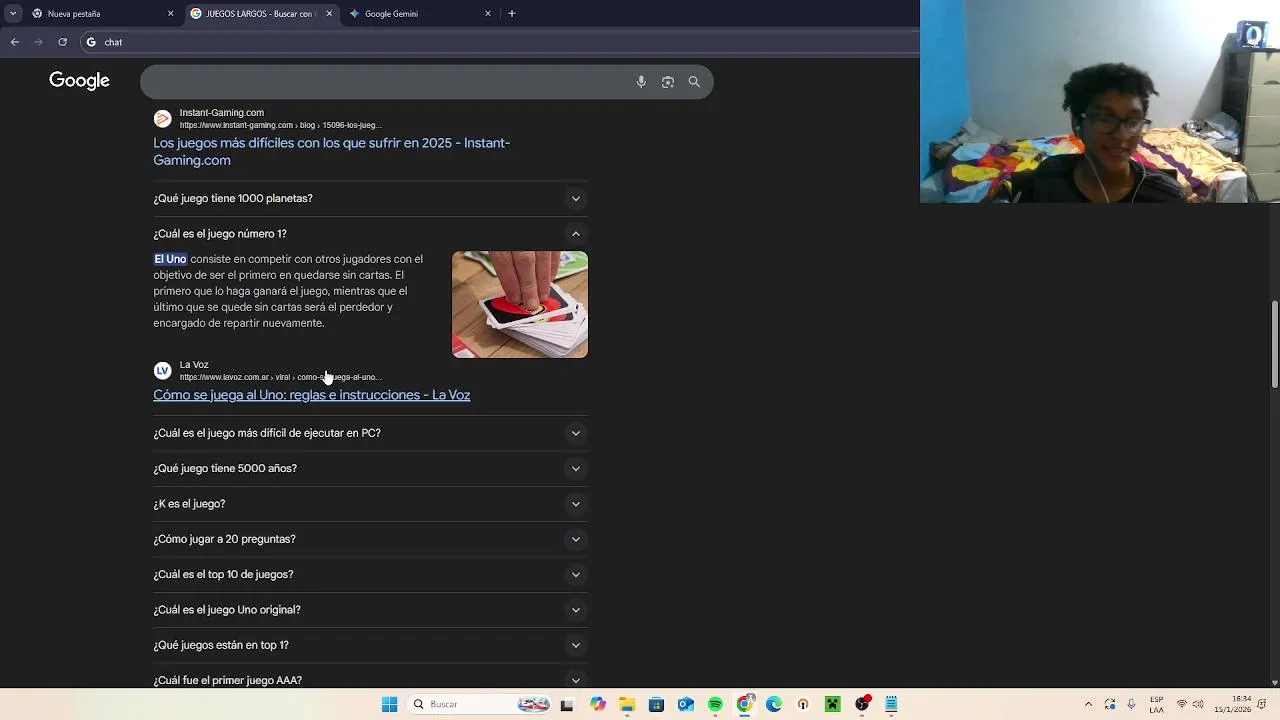Click the page vertical scrollbar

coord(1274,343)
